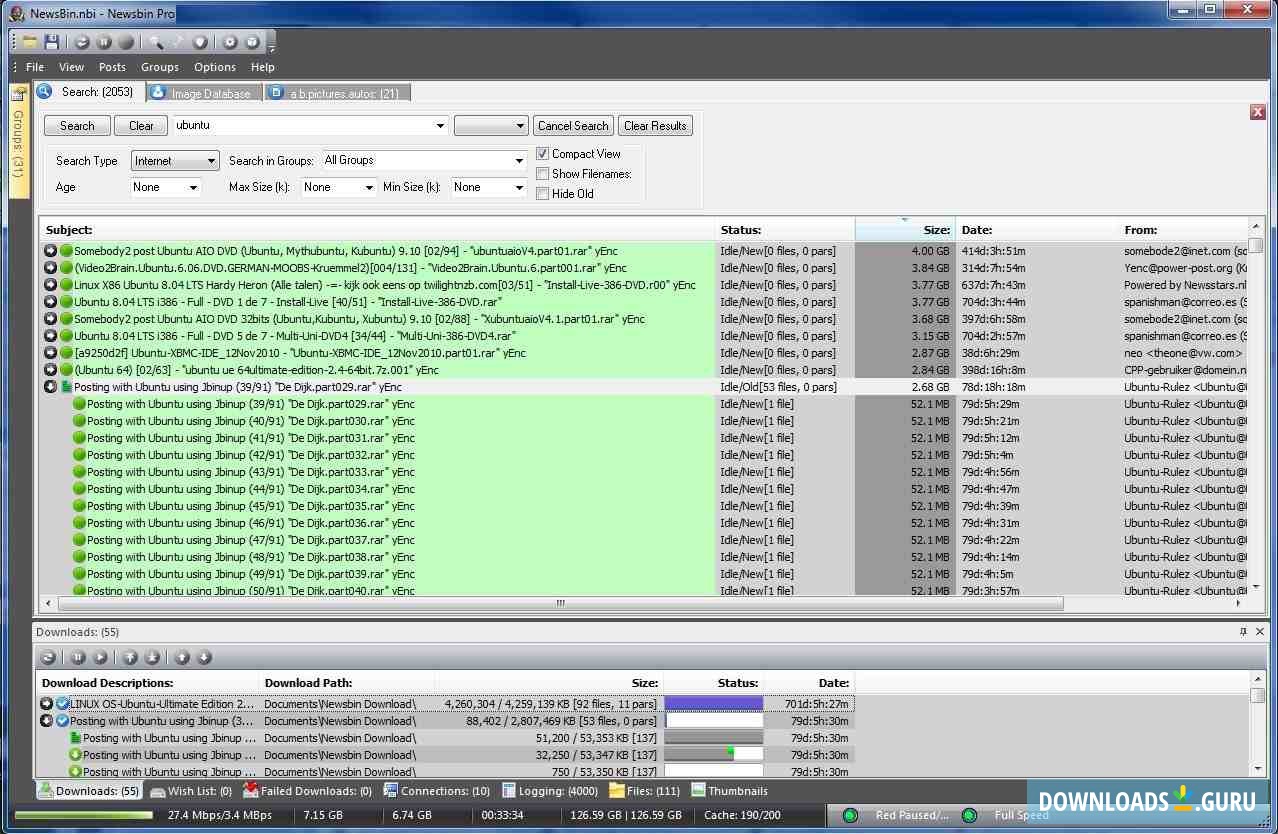Click the shield icon in main toolbar

(x=200, y=42)
